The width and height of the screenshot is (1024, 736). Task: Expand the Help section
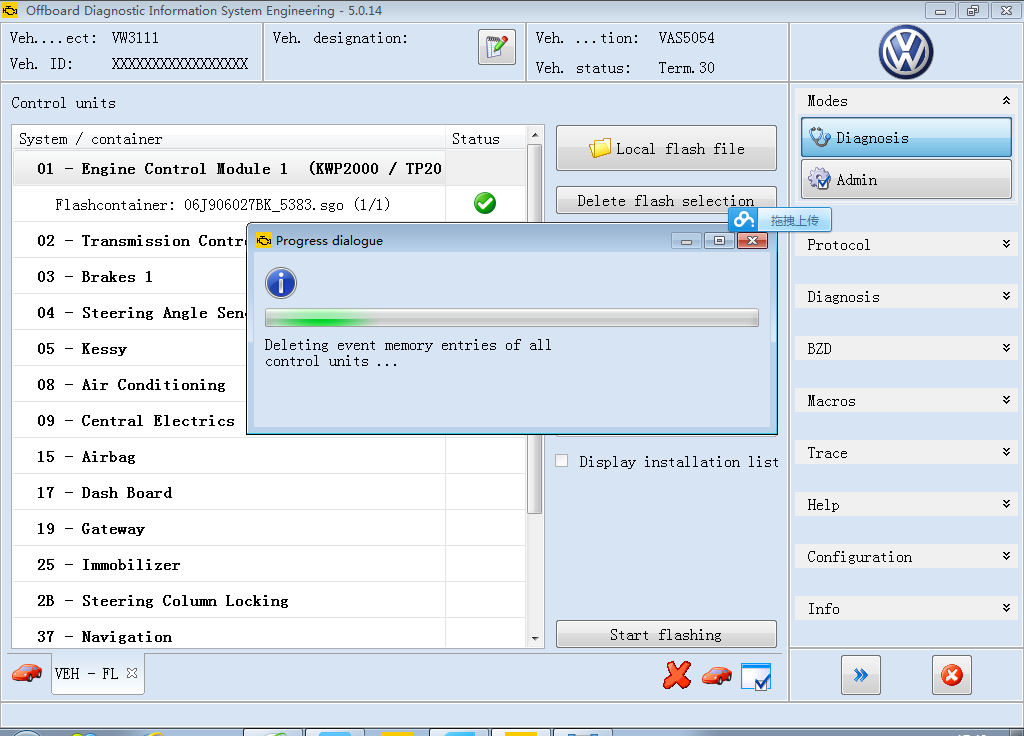point(1006,504)
